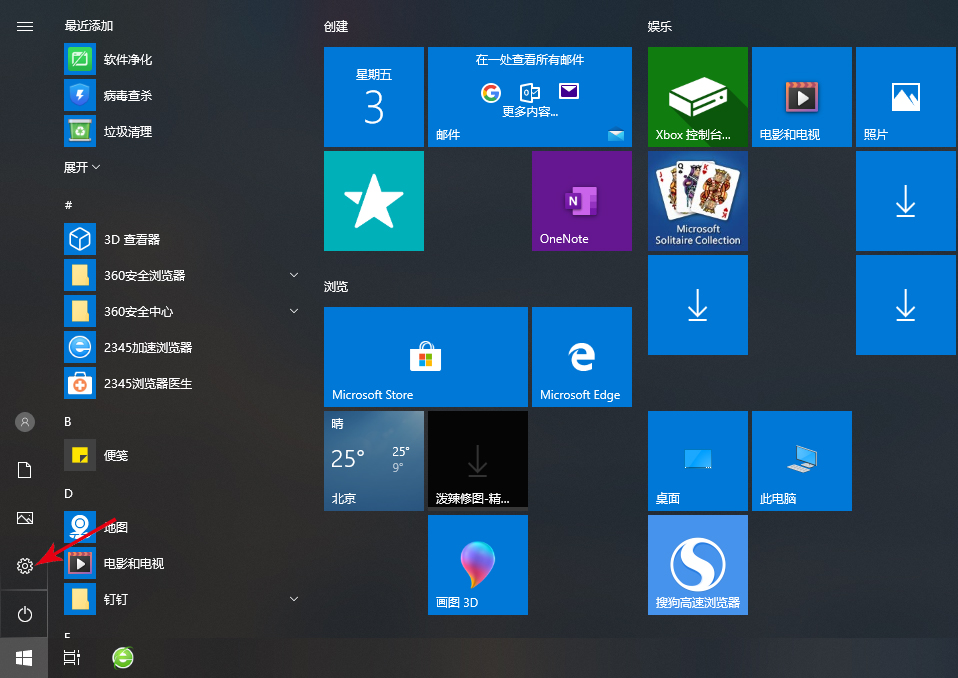This screenshot has height=678, width=958.
Task: Click the download tile directly below 照片
Action: click(905, 201)
